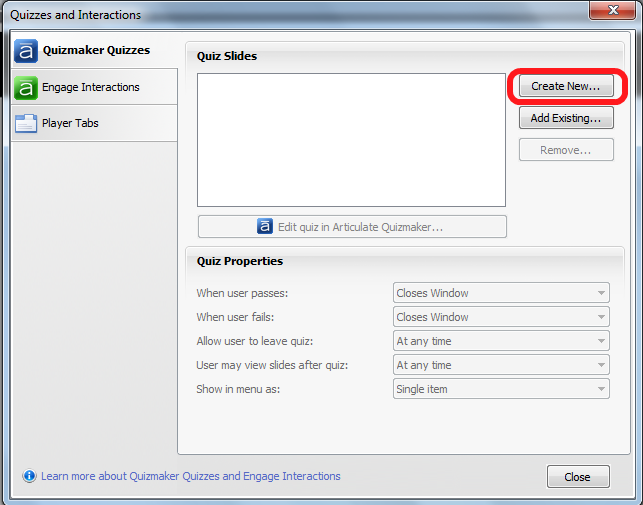
Task: Click the Remove... button
Action: (x=566, y=150)
